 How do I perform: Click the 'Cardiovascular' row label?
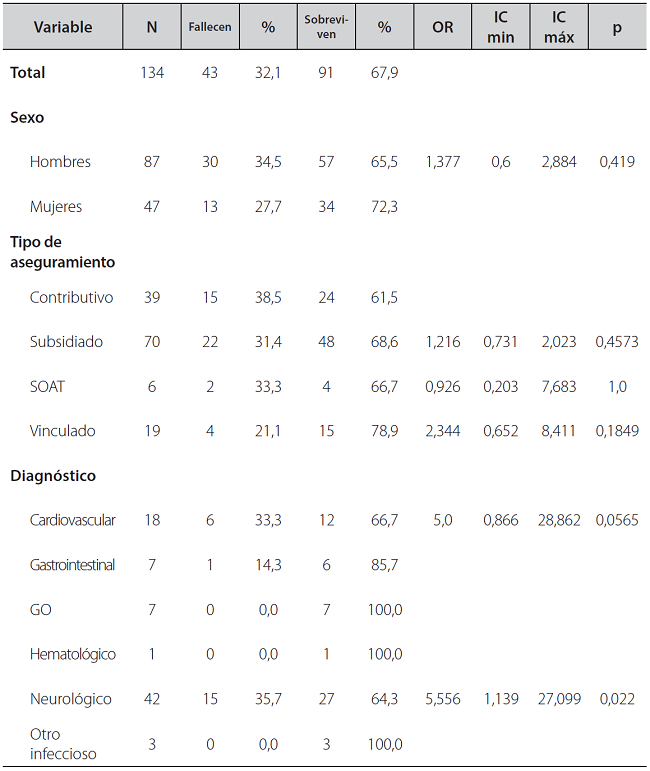[x=73, y=520]
